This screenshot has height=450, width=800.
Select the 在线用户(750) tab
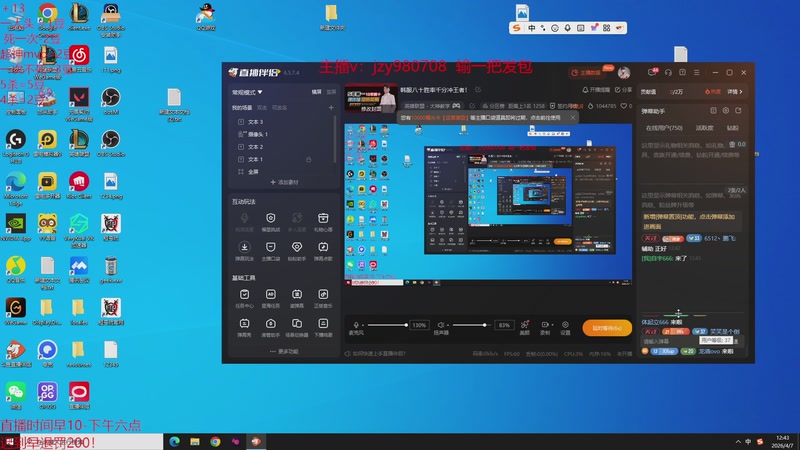(x=664, y=128)
